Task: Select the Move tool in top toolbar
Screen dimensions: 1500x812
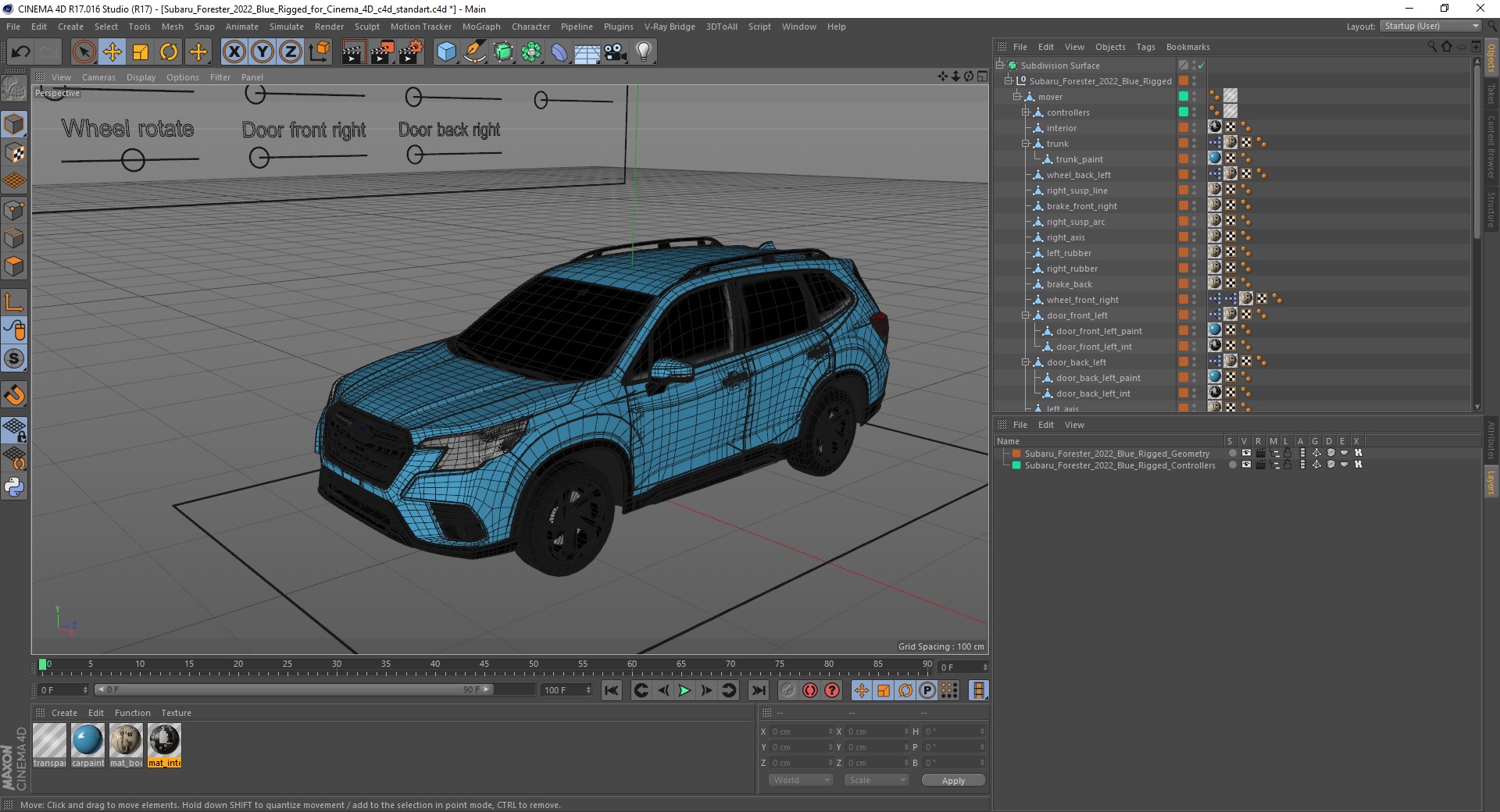Action: 112,52
